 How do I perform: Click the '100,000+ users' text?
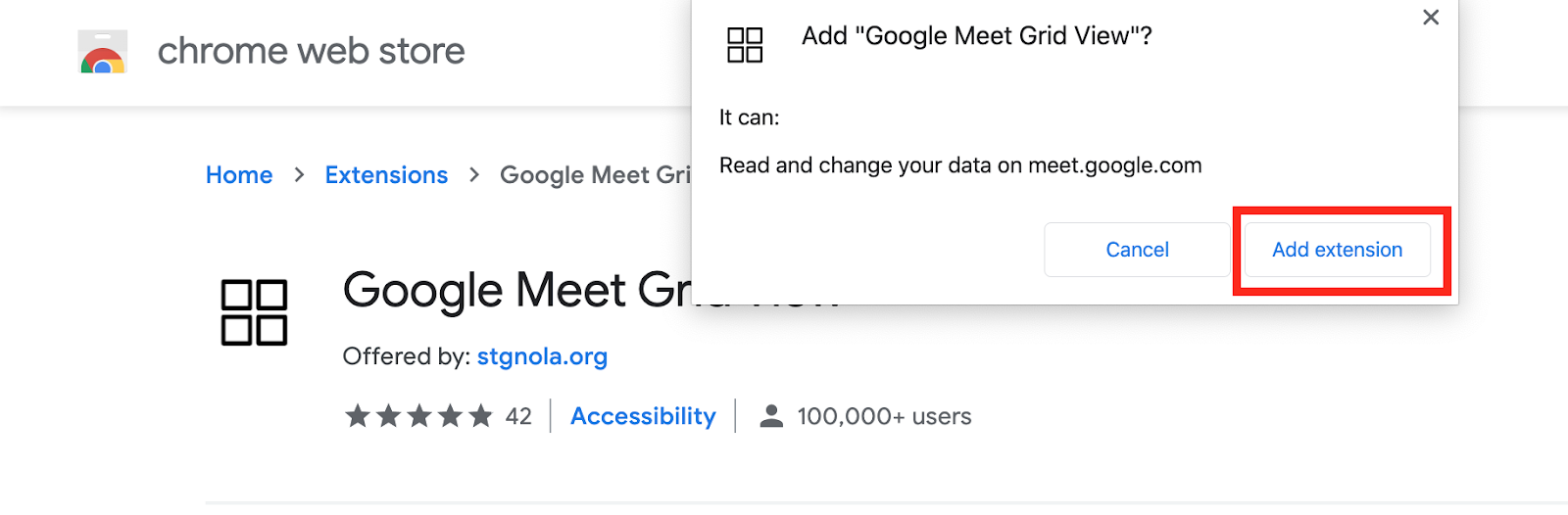point(884,416)
